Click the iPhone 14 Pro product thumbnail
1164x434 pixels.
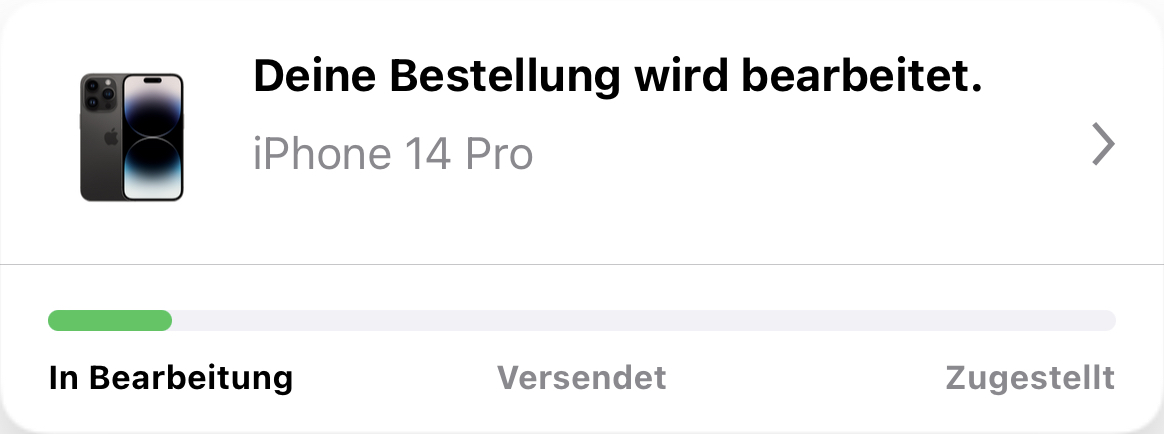point(131,137)
